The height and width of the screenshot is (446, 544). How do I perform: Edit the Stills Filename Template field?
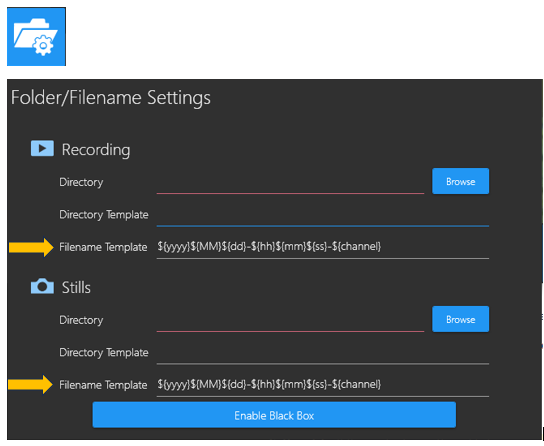pyautogui.click(x=323, y=385)
